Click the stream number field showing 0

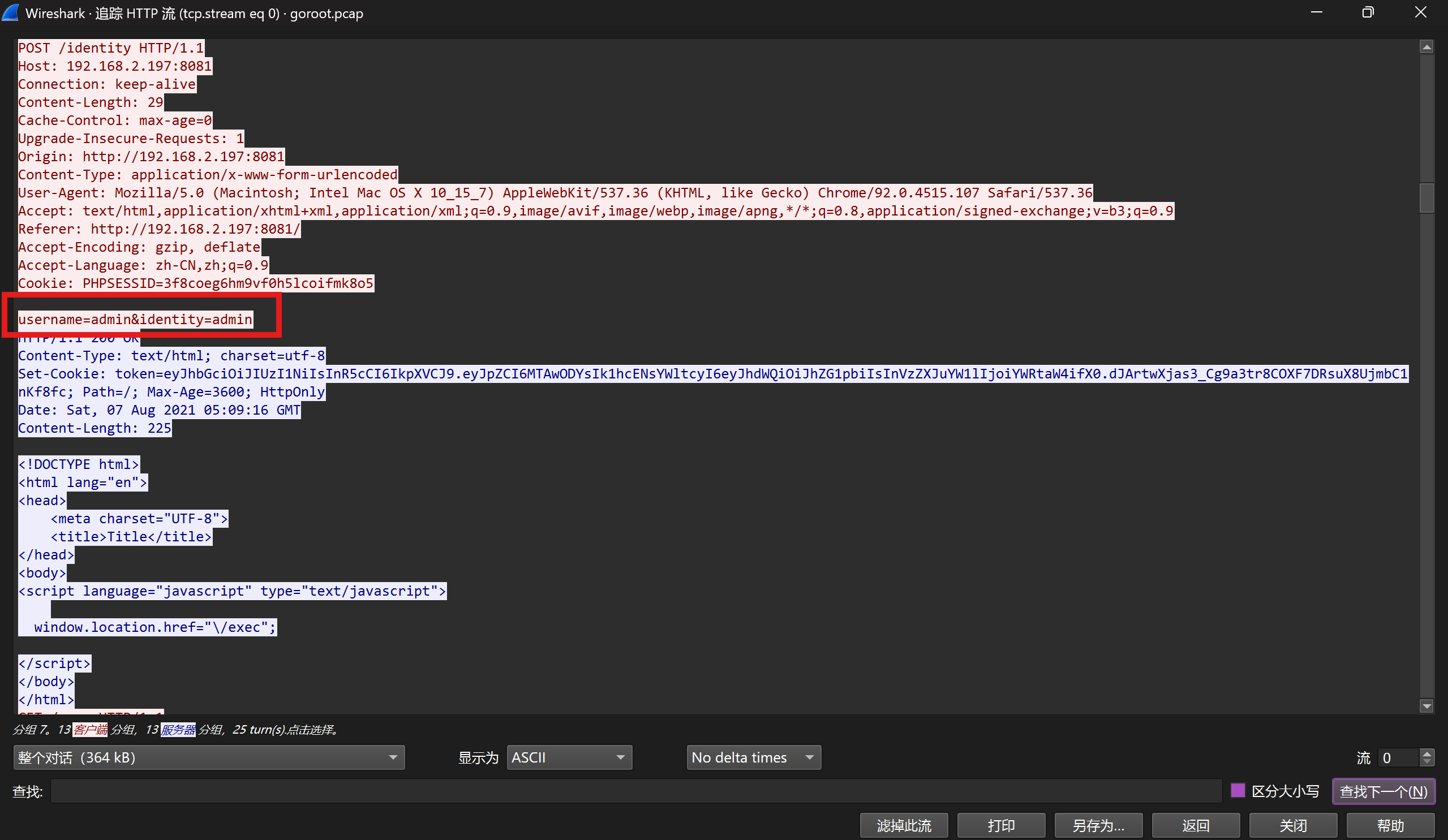pos(1399,757)
